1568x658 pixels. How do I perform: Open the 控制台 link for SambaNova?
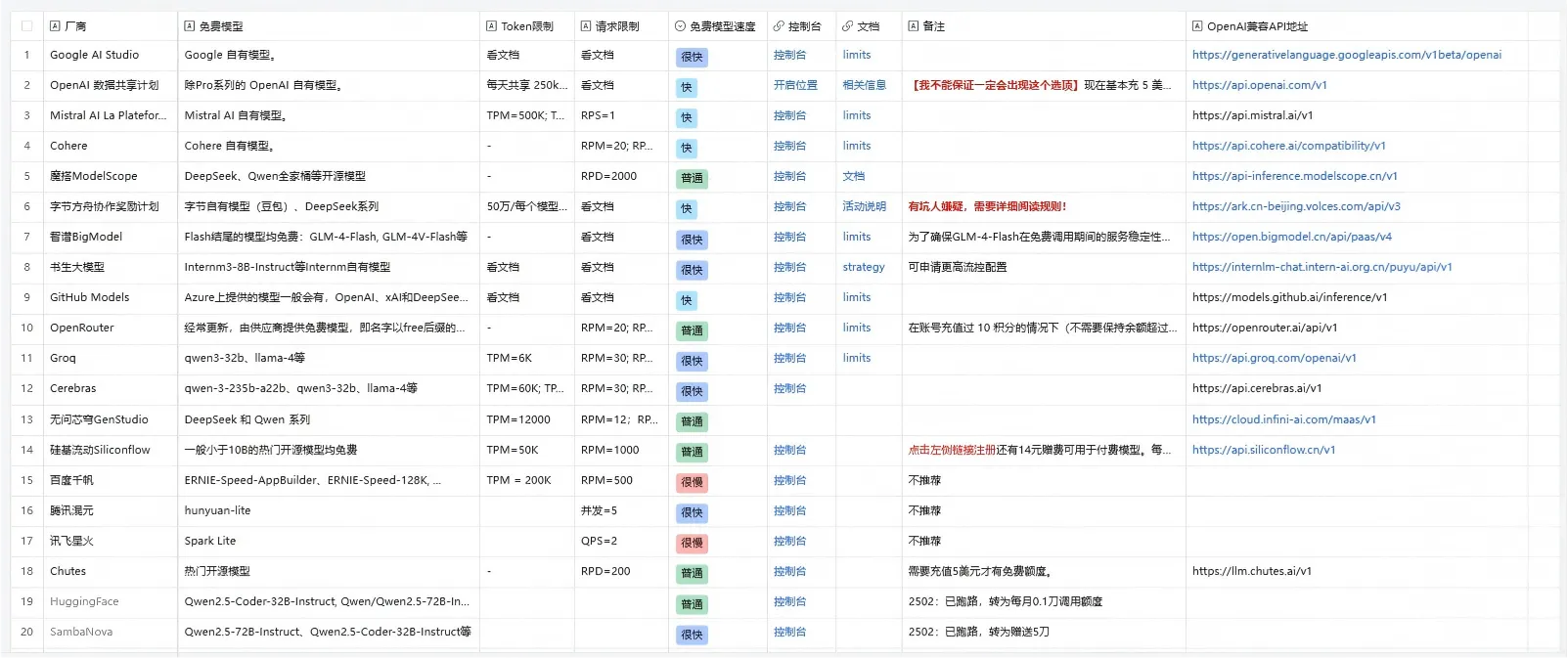(x=789, y=633)
